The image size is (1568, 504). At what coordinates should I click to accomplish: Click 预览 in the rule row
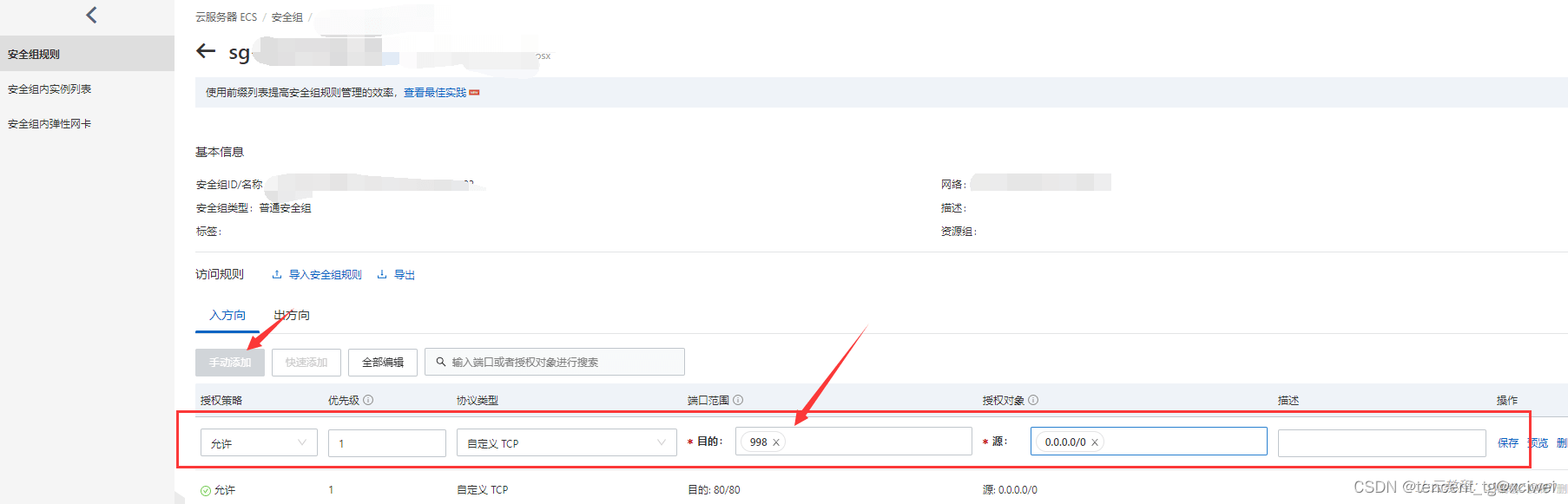(x=1538, y=442)
